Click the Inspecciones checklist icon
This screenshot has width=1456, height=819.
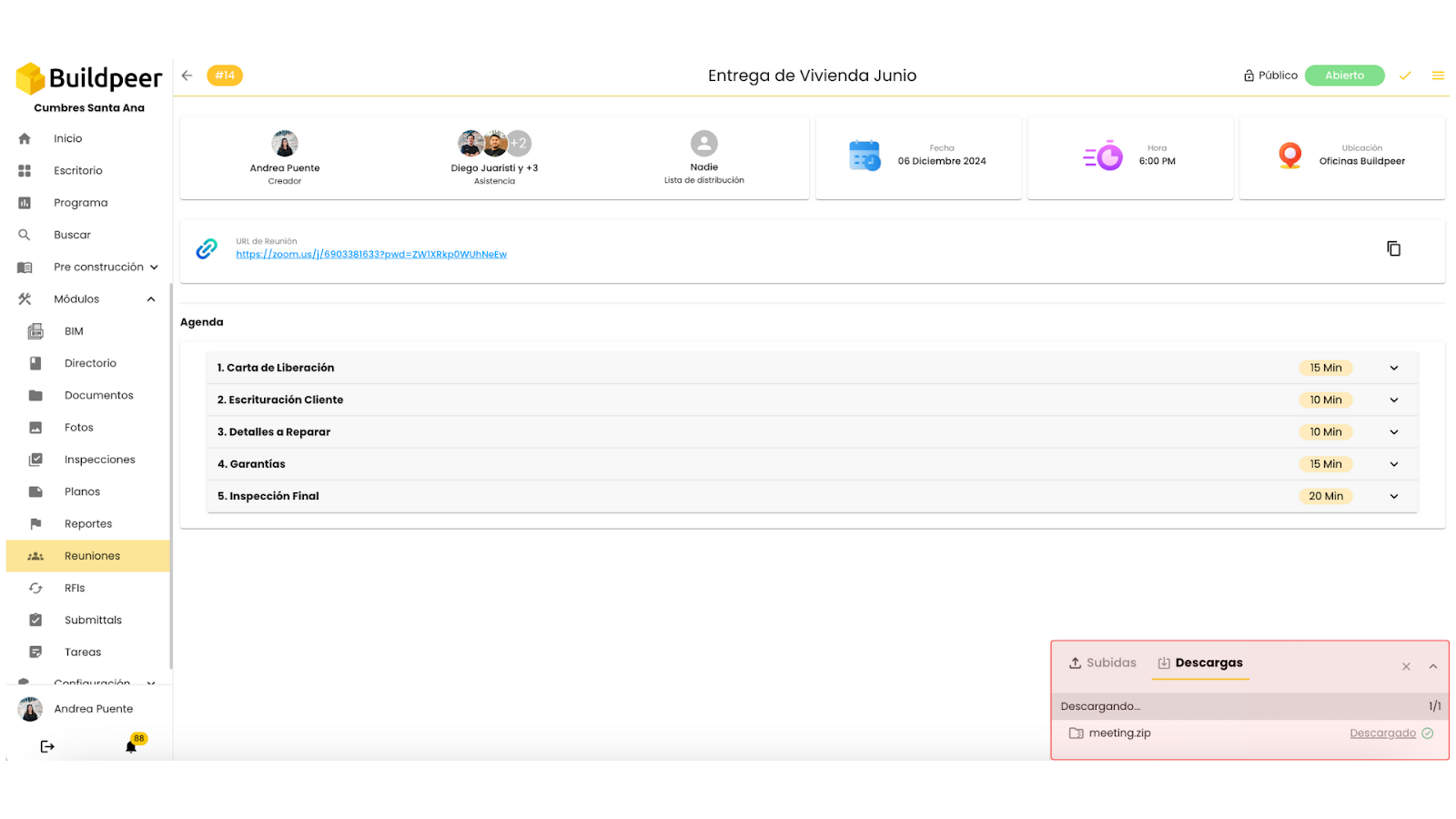(35, 460)
